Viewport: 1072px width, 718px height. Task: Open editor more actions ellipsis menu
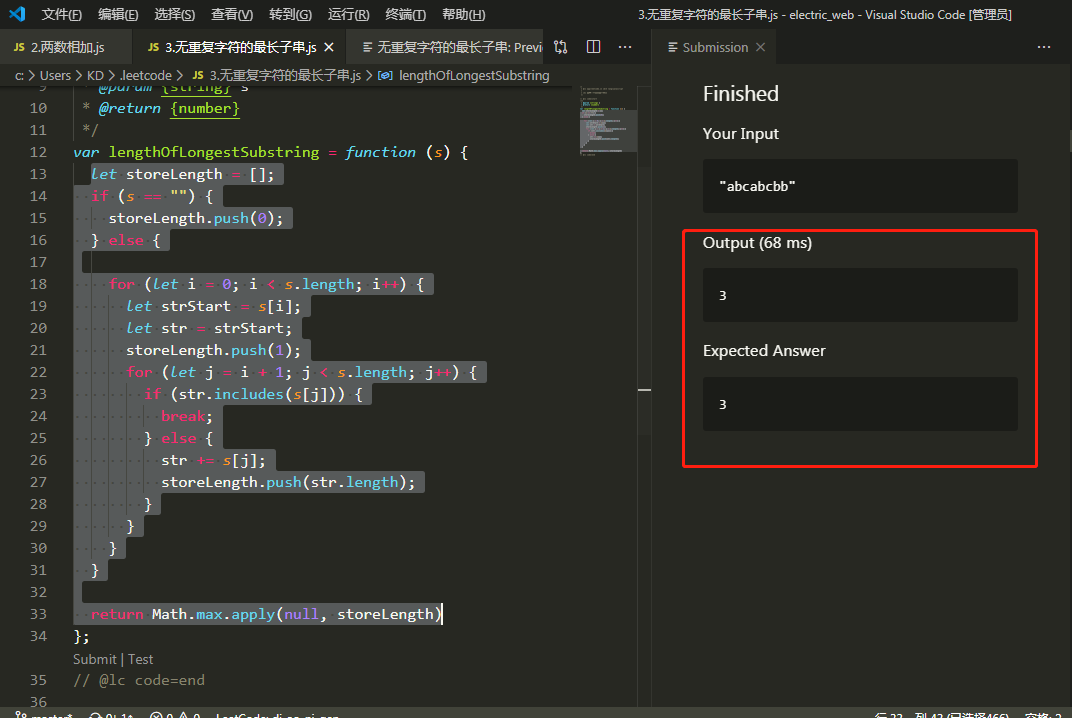pos(625,47)
